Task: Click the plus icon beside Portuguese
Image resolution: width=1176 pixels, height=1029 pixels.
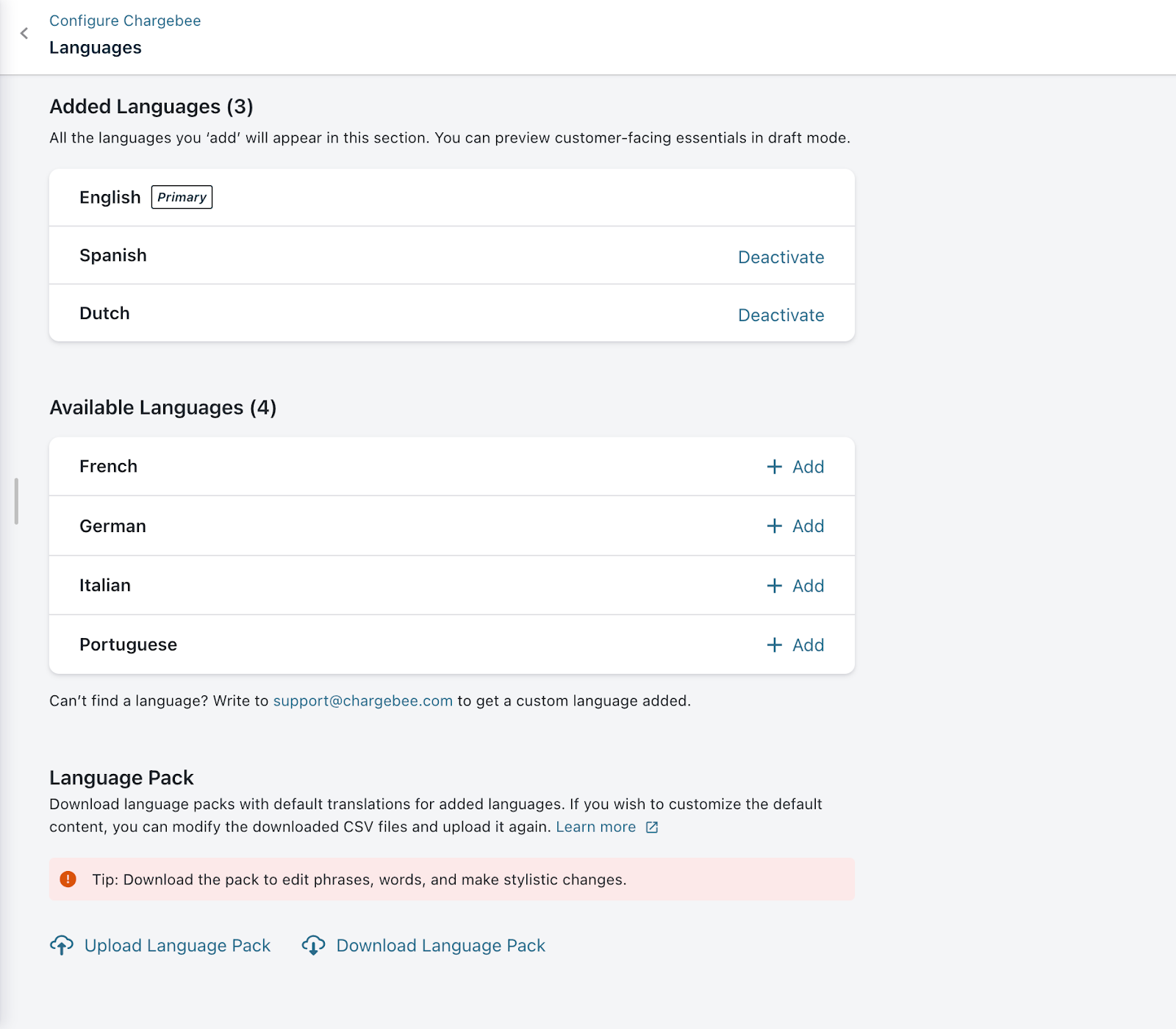Action: click(774, 645)
